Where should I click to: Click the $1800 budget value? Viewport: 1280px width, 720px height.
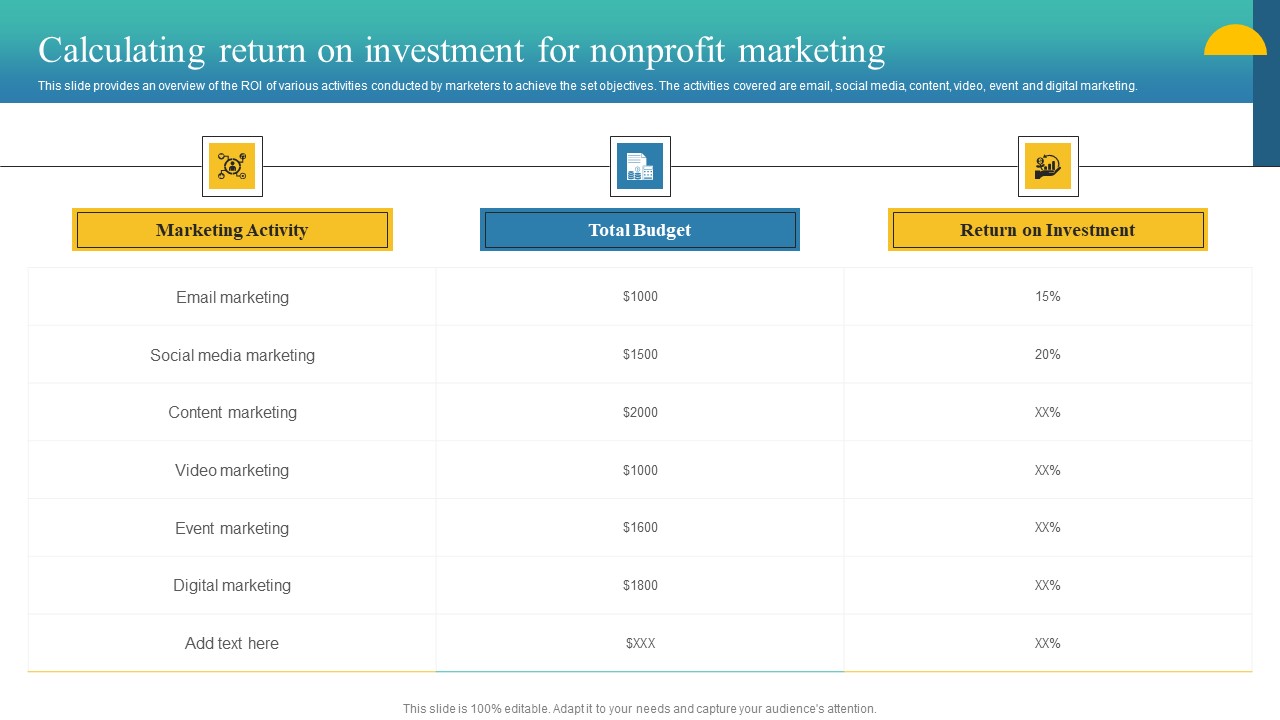pyautogui.click(x=640, y=585)
